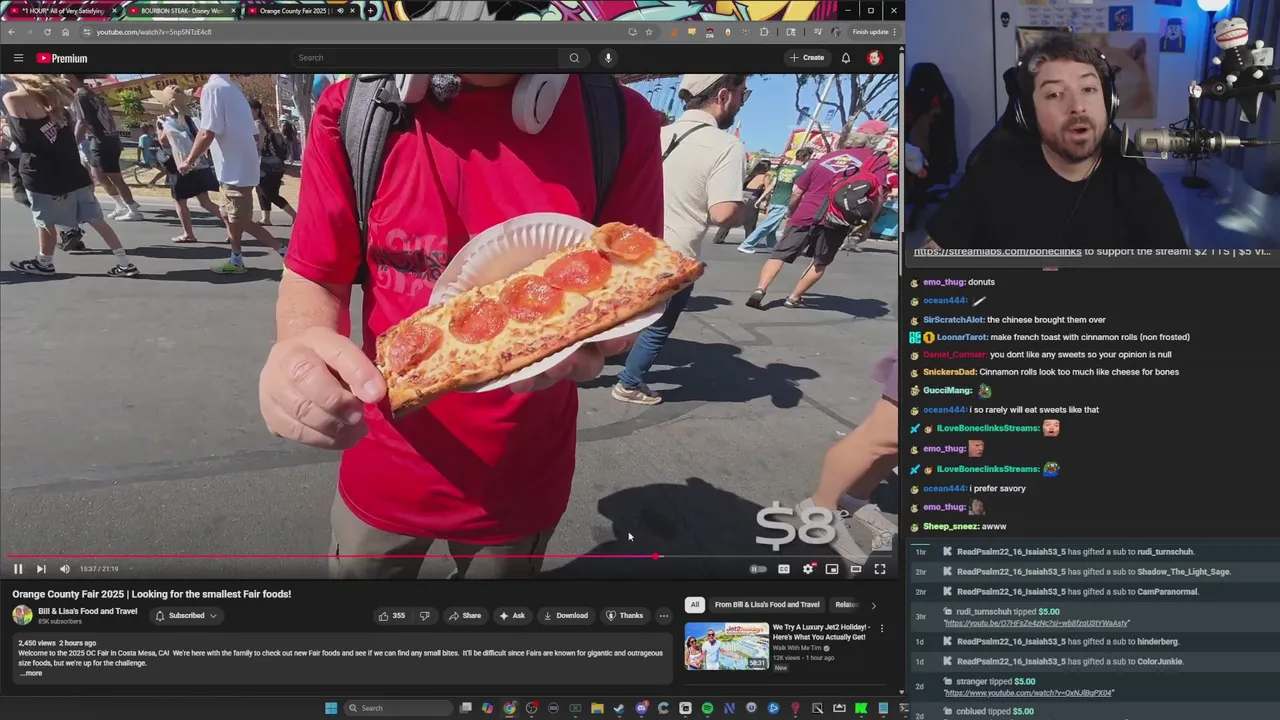Show more filter chips with right arrow
Screen dimensions: 1280x720
pyautogui.click(x=873, y=605)
